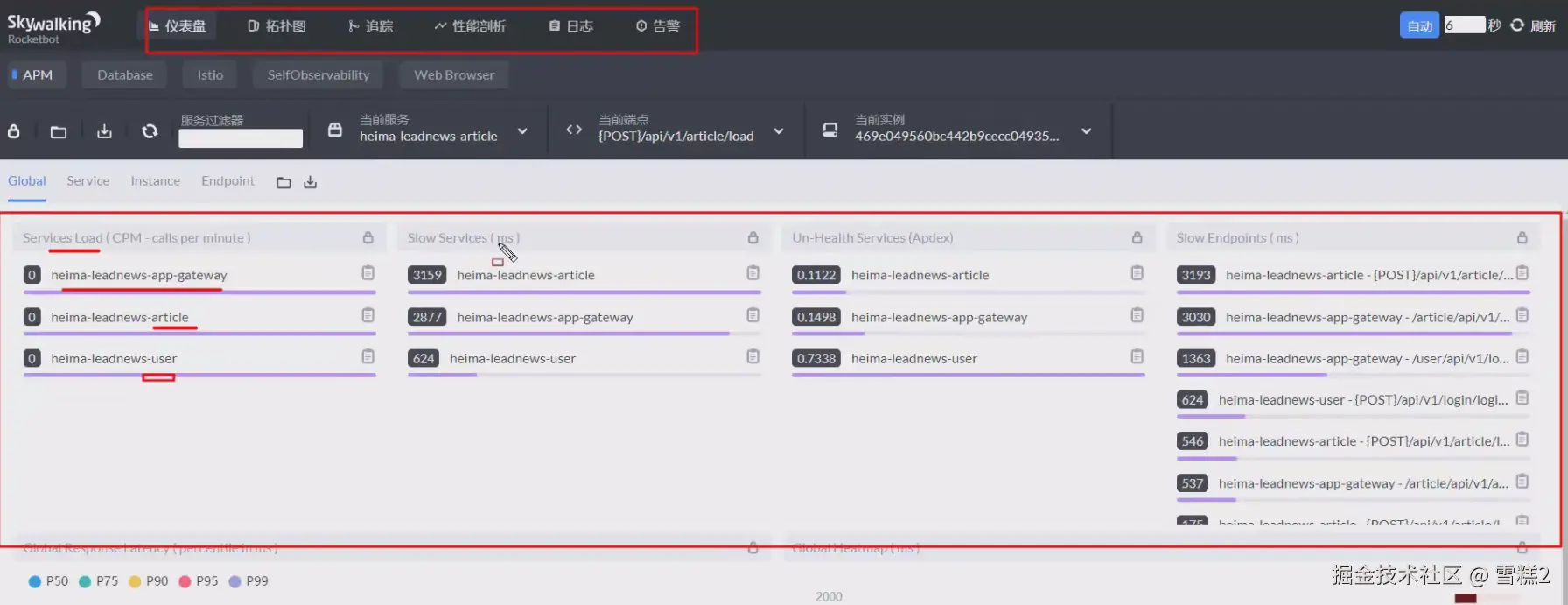The image size is (1568, 605).
Task: Expand the 当前实例 instance dropdown
Action: point(1086,131)
